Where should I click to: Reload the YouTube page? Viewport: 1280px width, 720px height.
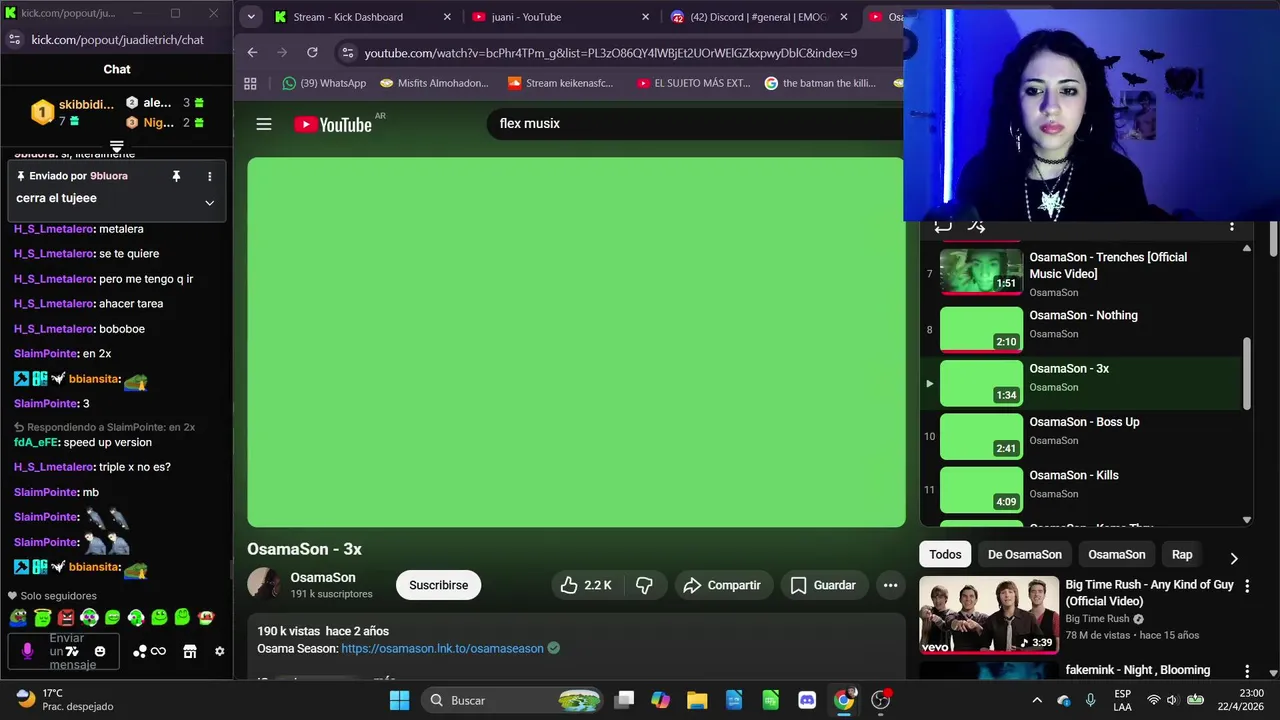[x=312, y=52]
